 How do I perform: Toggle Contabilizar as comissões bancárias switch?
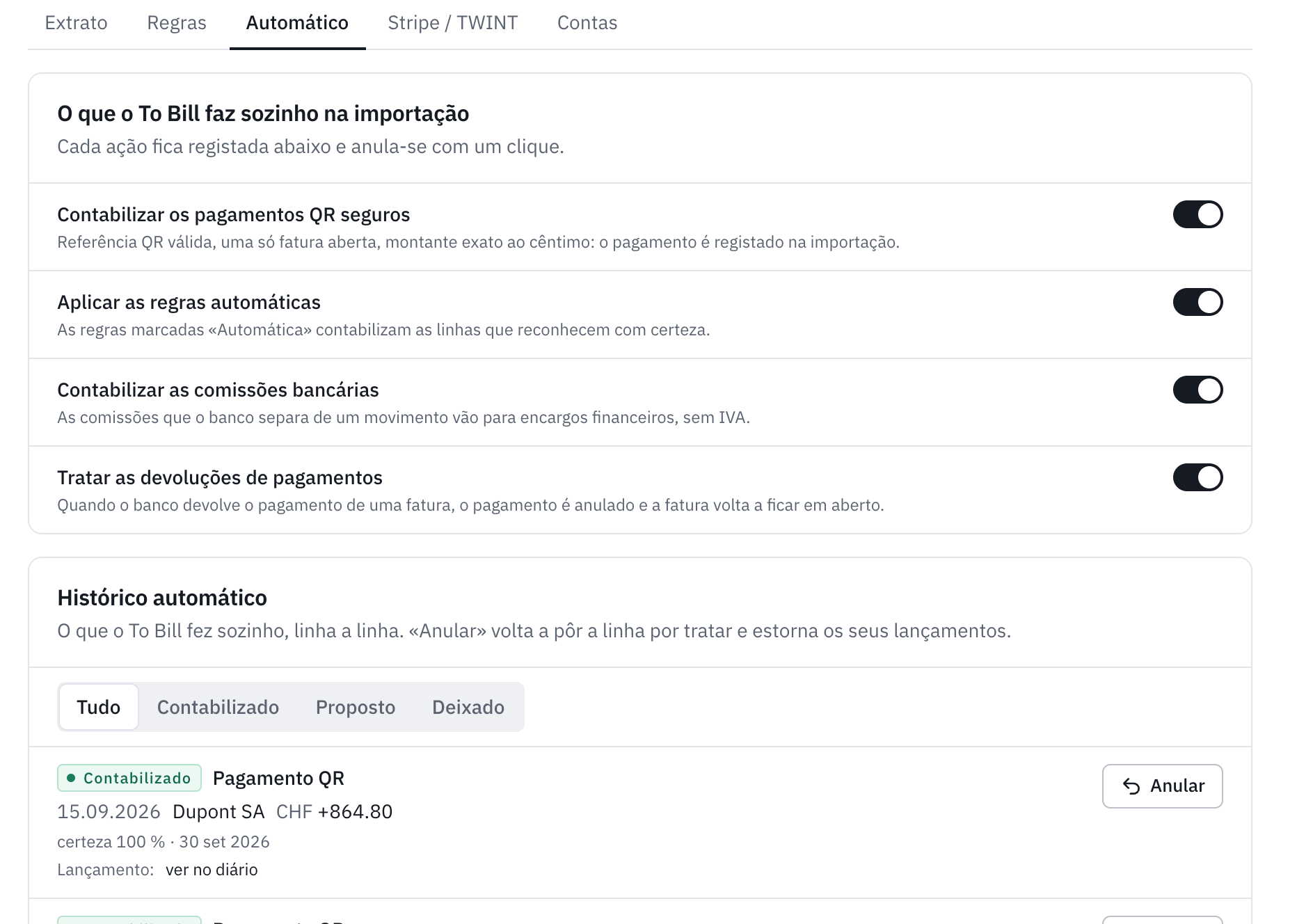click(x=1197, y=390)
